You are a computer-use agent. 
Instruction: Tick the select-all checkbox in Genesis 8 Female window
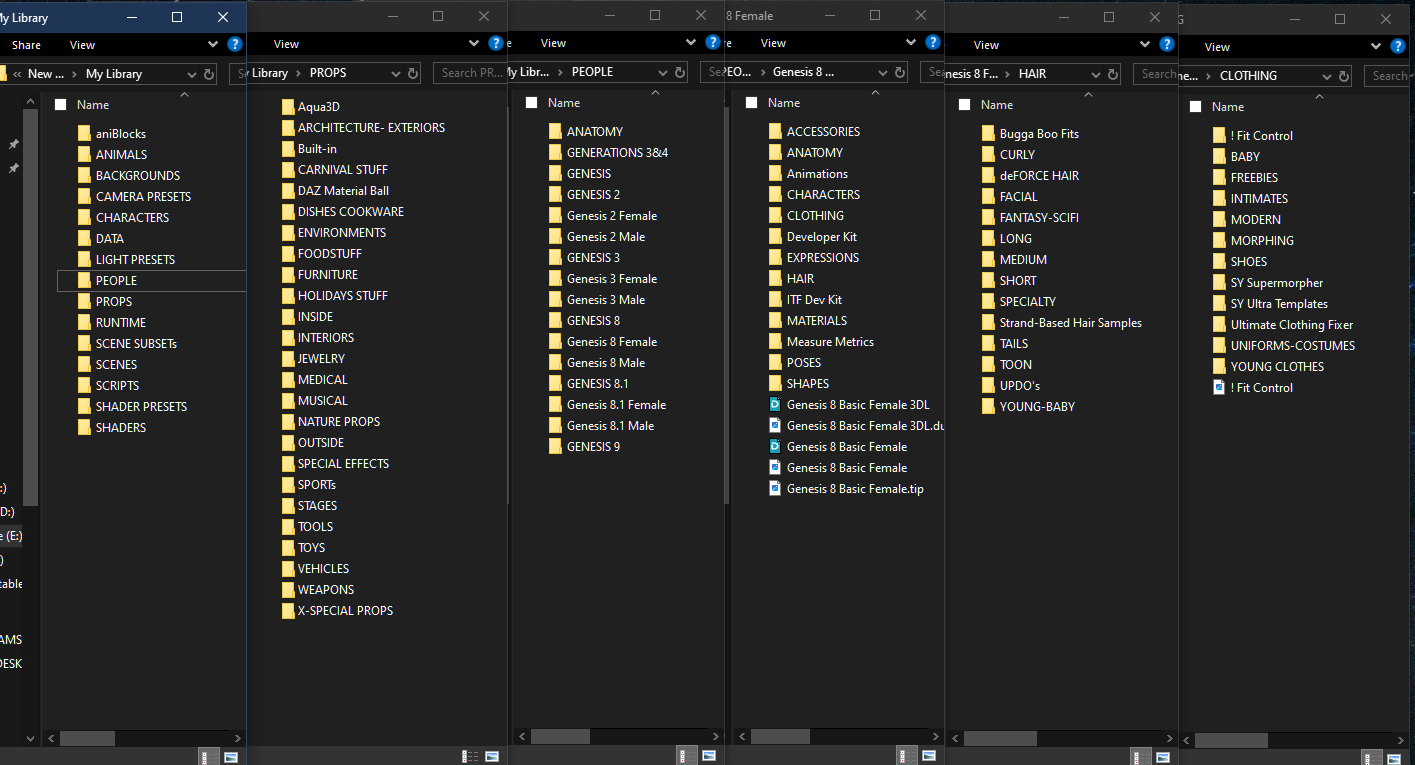click(751, 103)
